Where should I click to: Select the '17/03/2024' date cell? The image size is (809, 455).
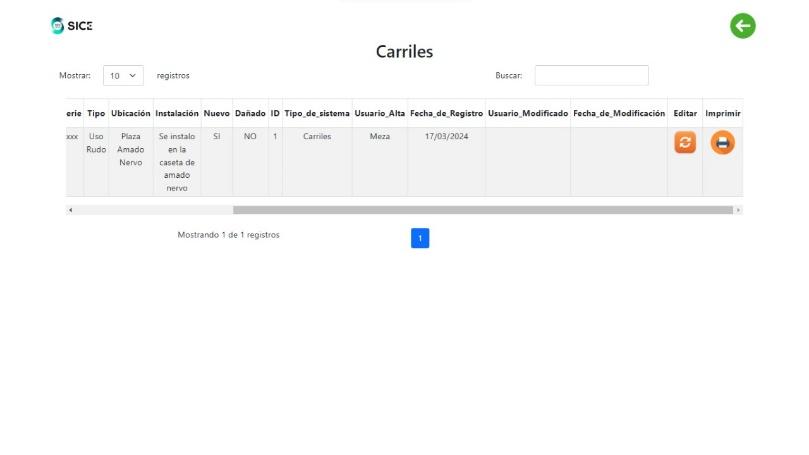446,162
